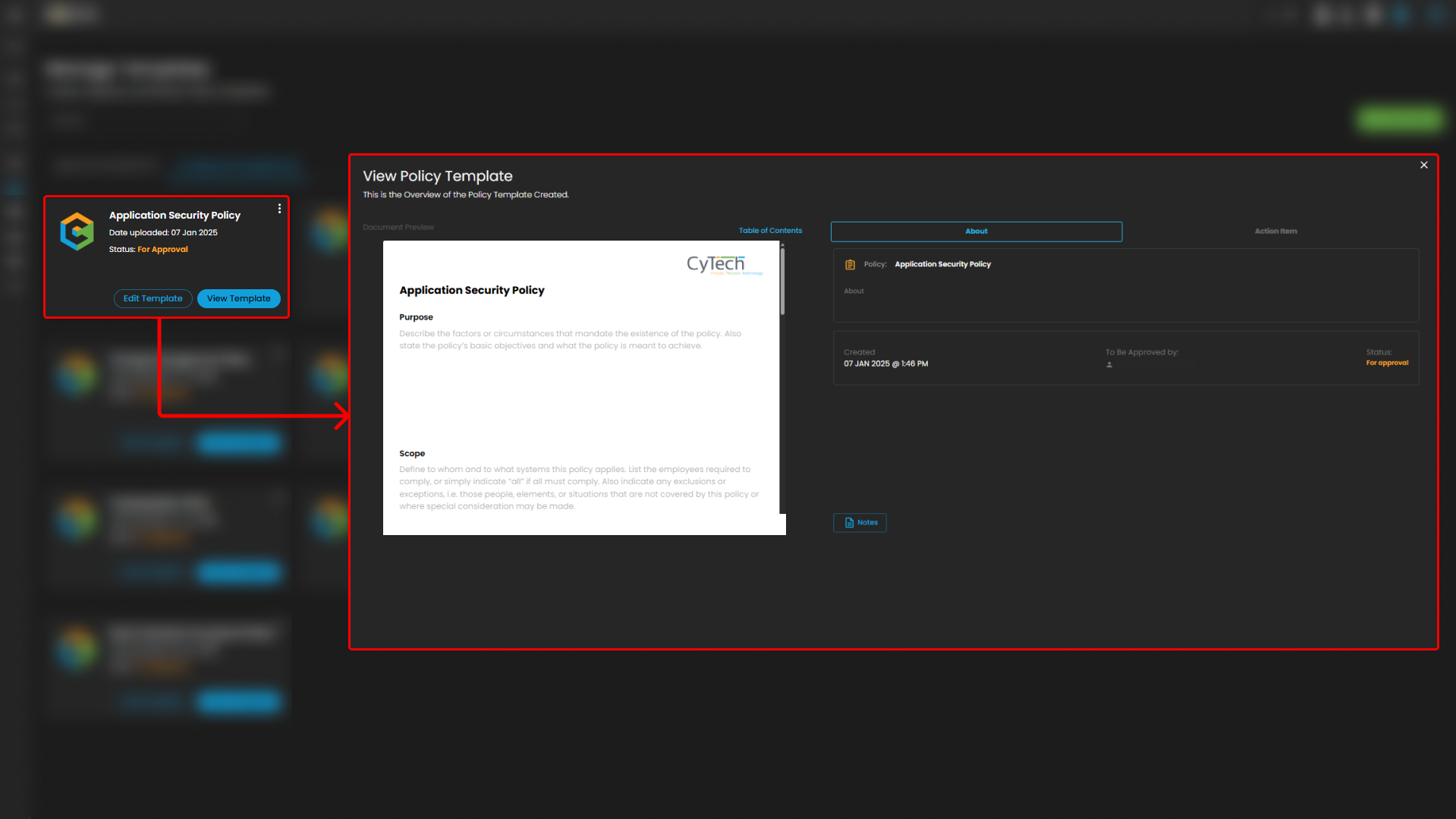
Task: Click the View Template button
Action: pyautogui.click(x=238, y=298)
